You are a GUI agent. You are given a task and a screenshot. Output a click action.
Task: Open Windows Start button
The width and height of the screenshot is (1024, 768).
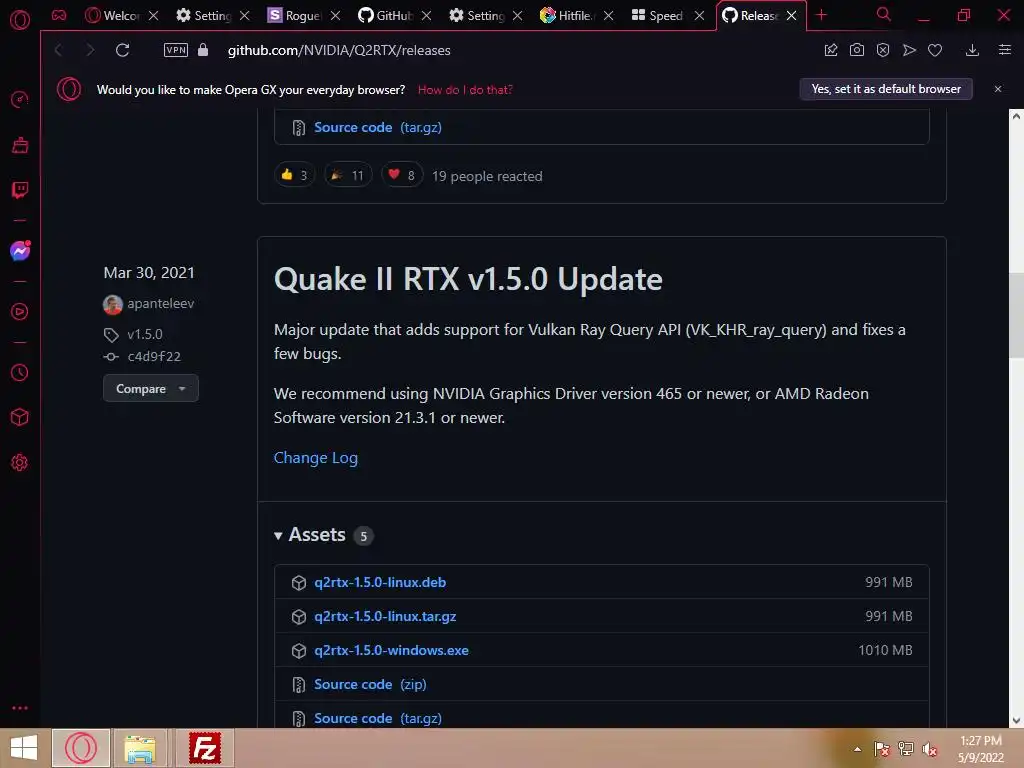pyautogui.click(x=24, y=748)
